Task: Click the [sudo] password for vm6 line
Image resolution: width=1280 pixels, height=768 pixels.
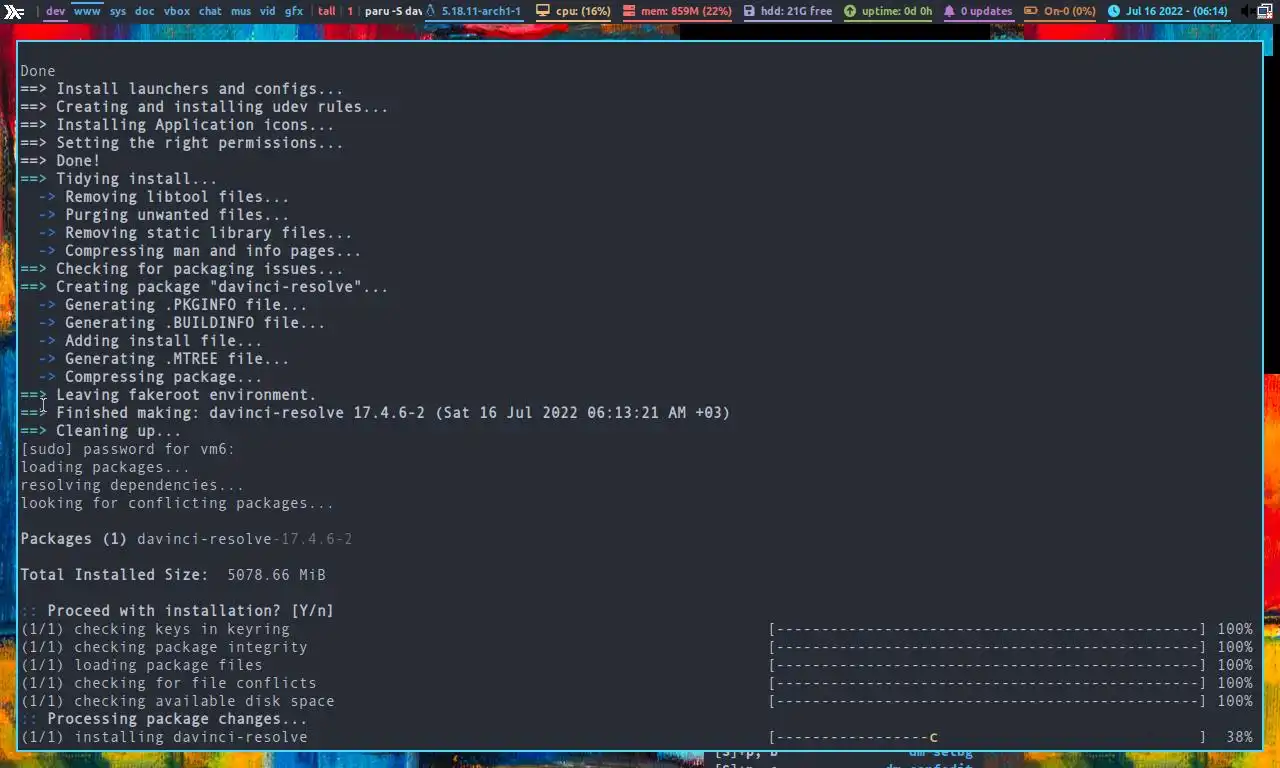Action: pyautogui.click(x=128, y=449)
